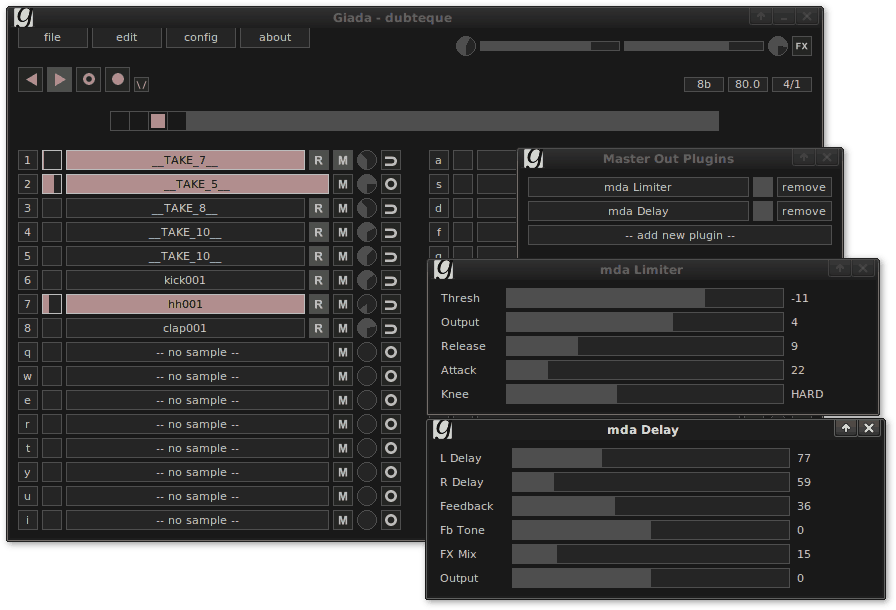Image resolution: width=896 pixels, height=610 pixels.
Task: Change loop mode for hh001 channel
Action: [391, 304]
